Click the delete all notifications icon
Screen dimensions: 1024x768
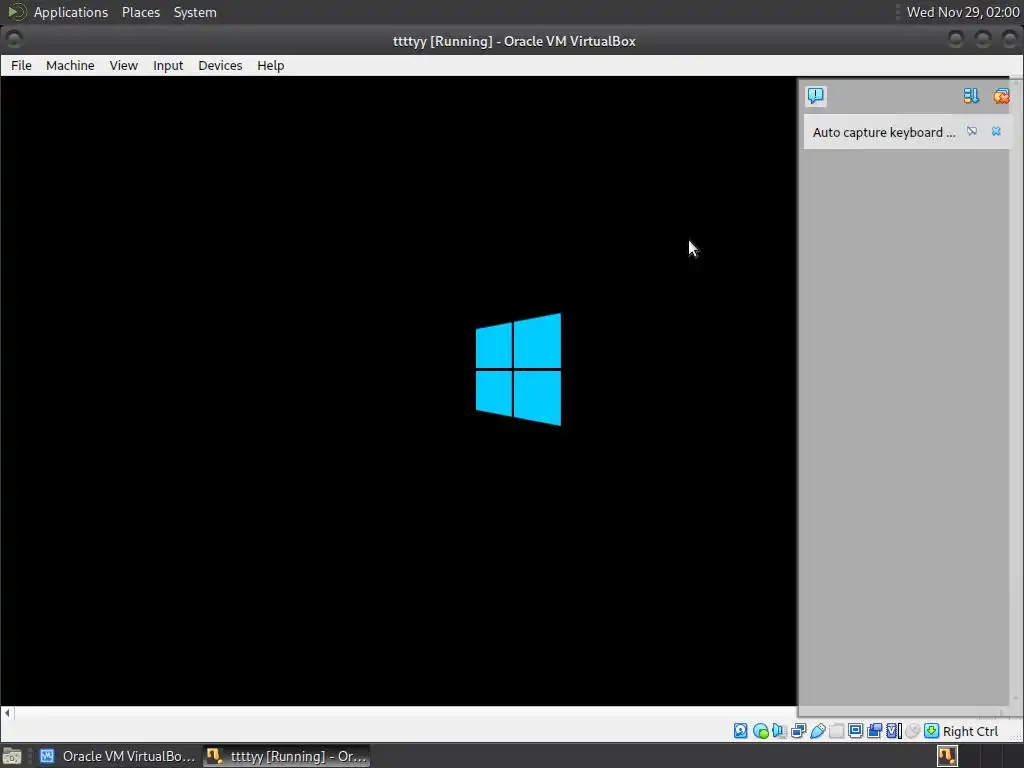1001,96
